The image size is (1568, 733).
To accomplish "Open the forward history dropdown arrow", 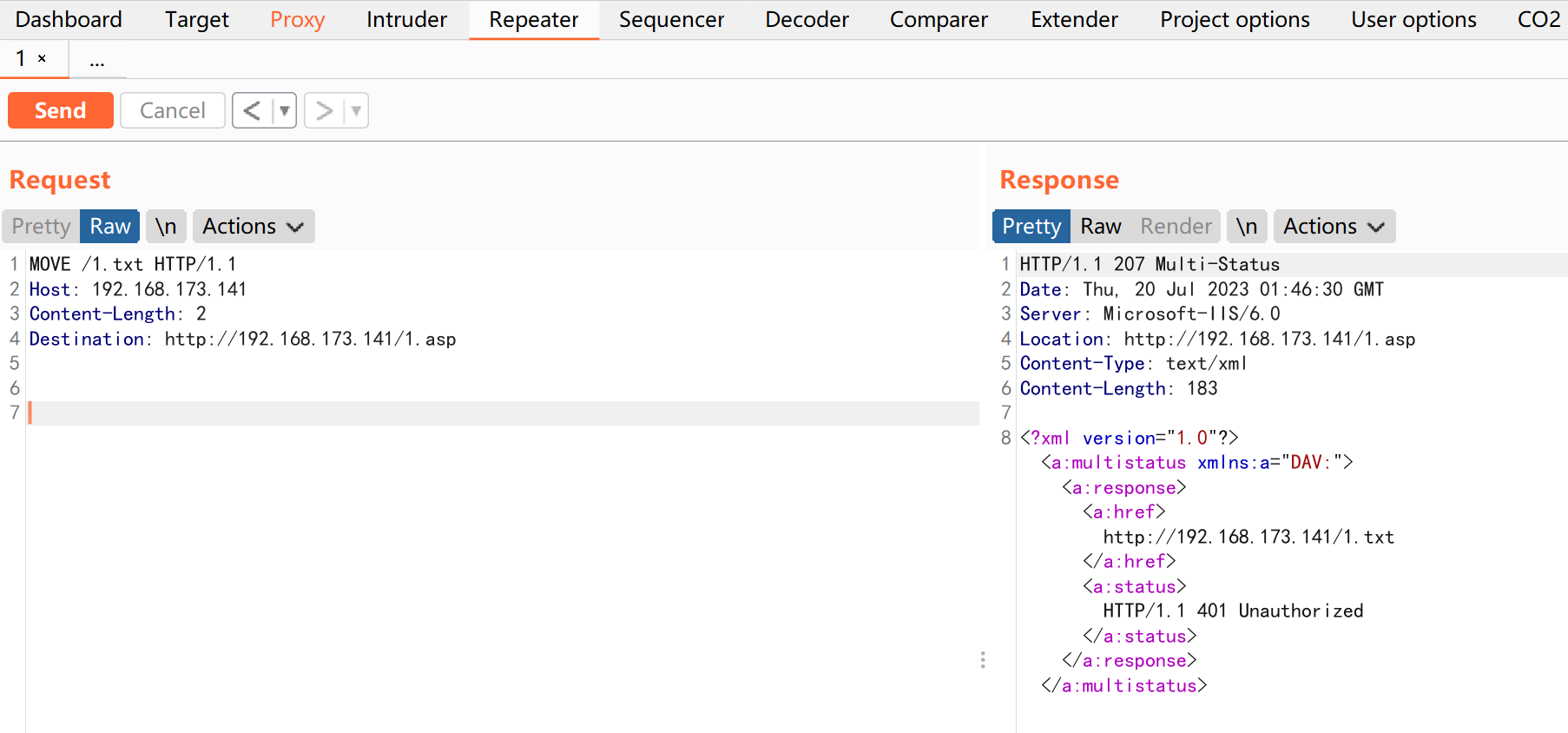I will coord(356,111).
